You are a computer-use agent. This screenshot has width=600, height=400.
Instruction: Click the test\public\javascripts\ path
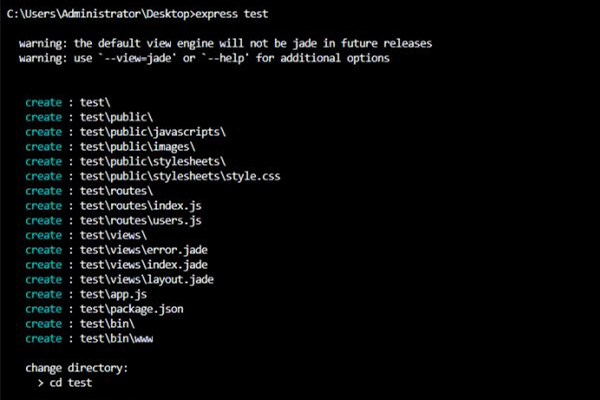tap(153, 132)
